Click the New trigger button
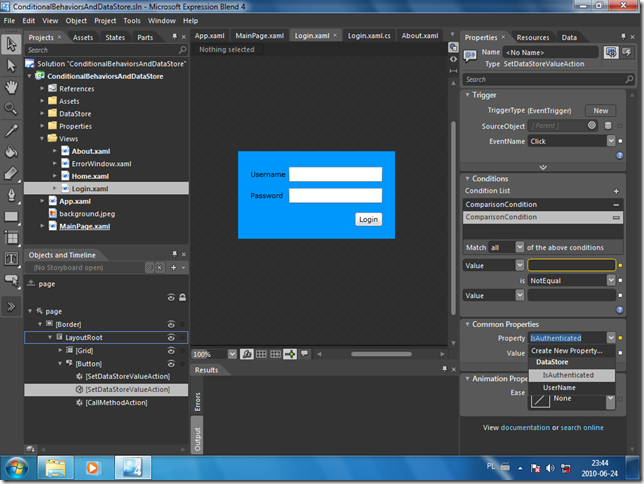This screenshot has height=484, width=644. click(601, 110)
